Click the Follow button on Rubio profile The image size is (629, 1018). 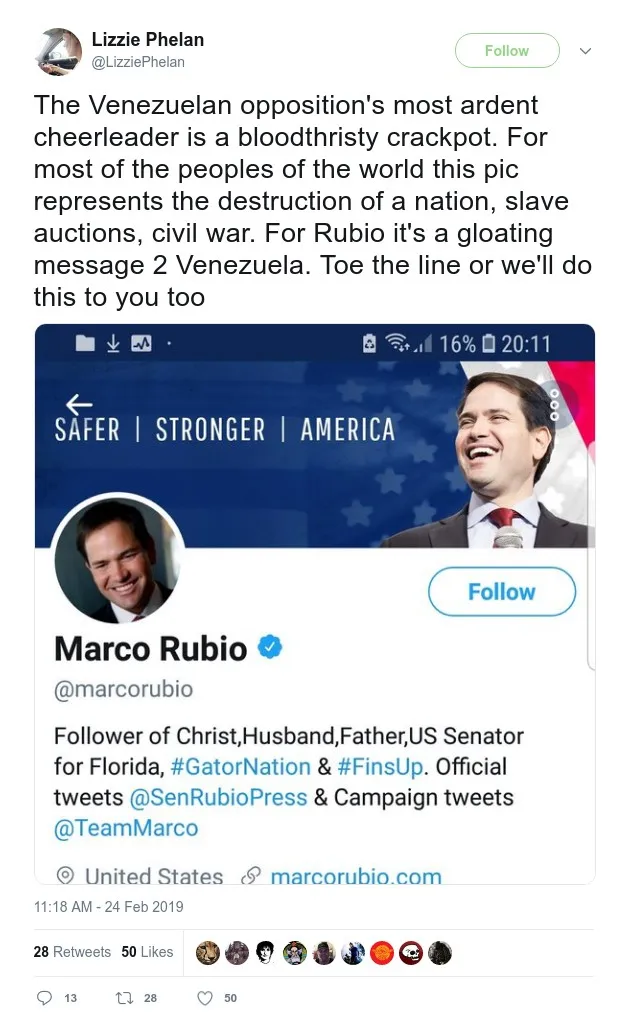(501, 592)
